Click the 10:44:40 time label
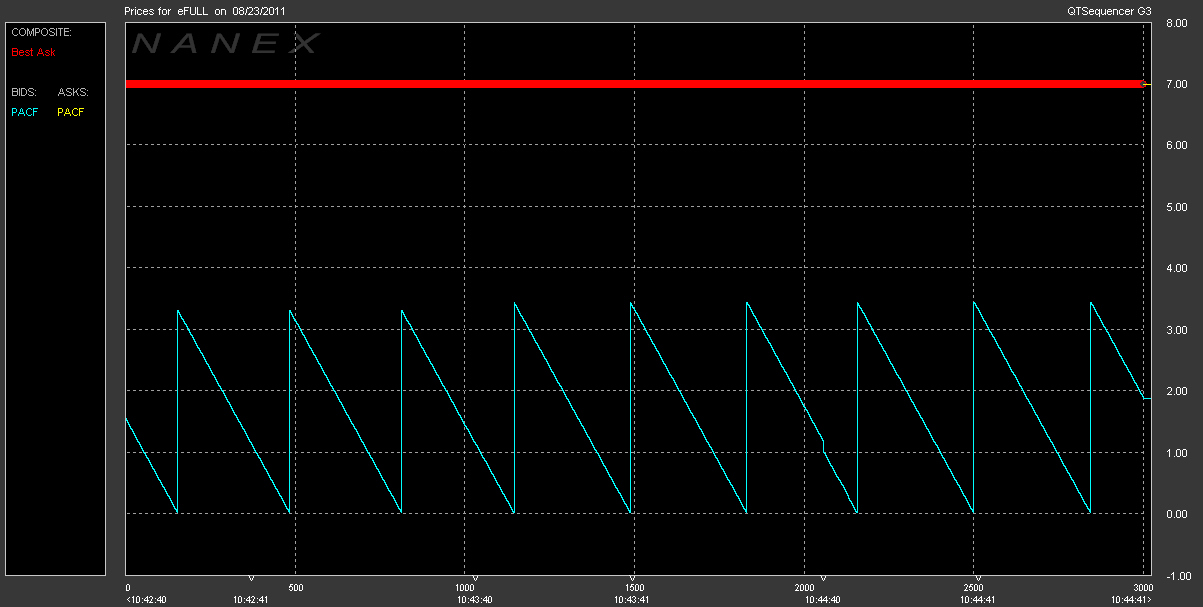 click(824, 600)
